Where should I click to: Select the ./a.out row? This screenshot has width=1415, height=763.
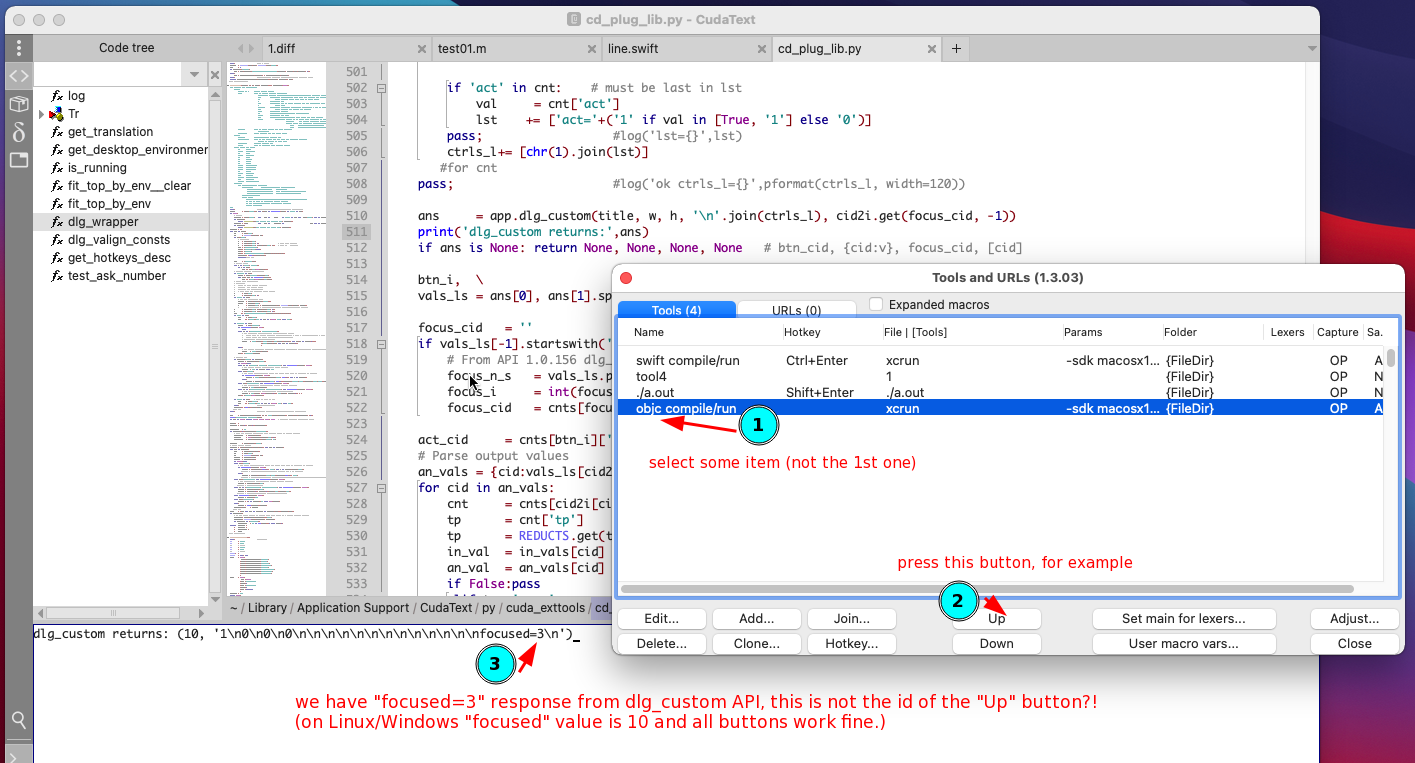[x=1000, y=392]
